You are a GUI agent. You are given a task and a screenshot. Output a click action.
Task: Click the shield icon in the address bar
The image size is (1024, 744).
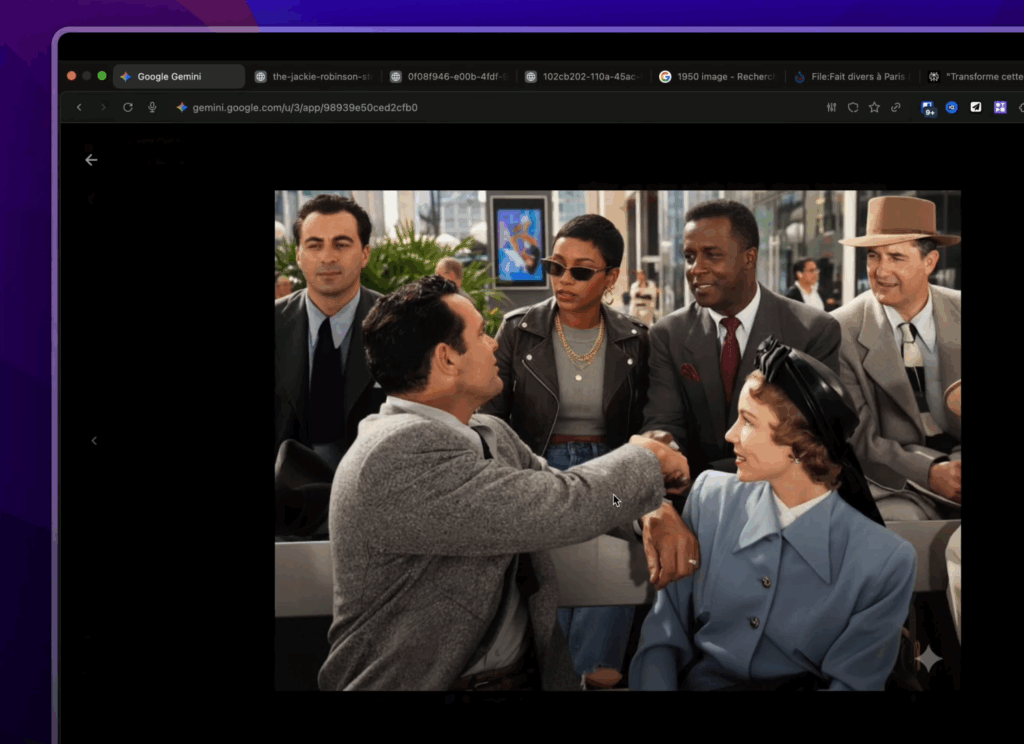[x=853, y=107]
